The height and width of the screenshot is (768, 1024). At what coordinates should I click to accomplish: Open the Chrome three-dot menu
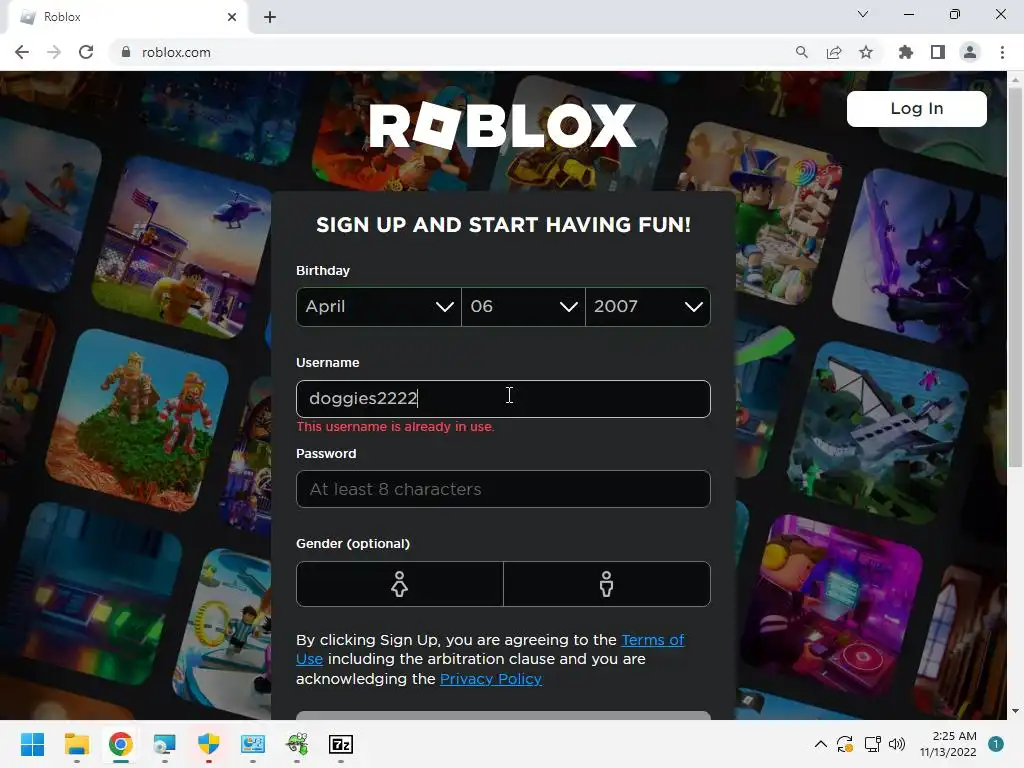coord(1002,52)
